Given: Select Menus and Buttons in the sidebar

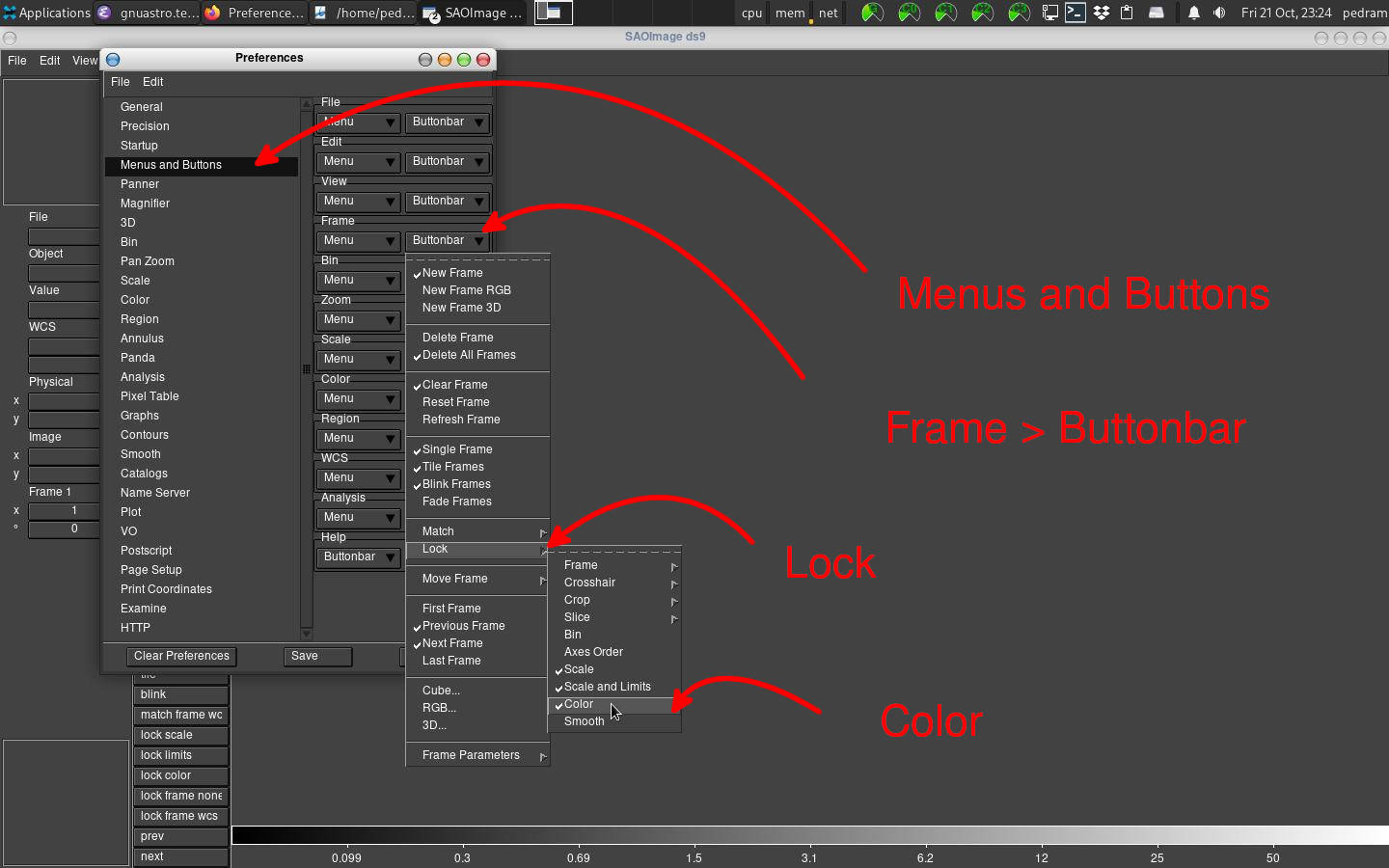Looking at the screenshot, I should (x=170, y=165).
